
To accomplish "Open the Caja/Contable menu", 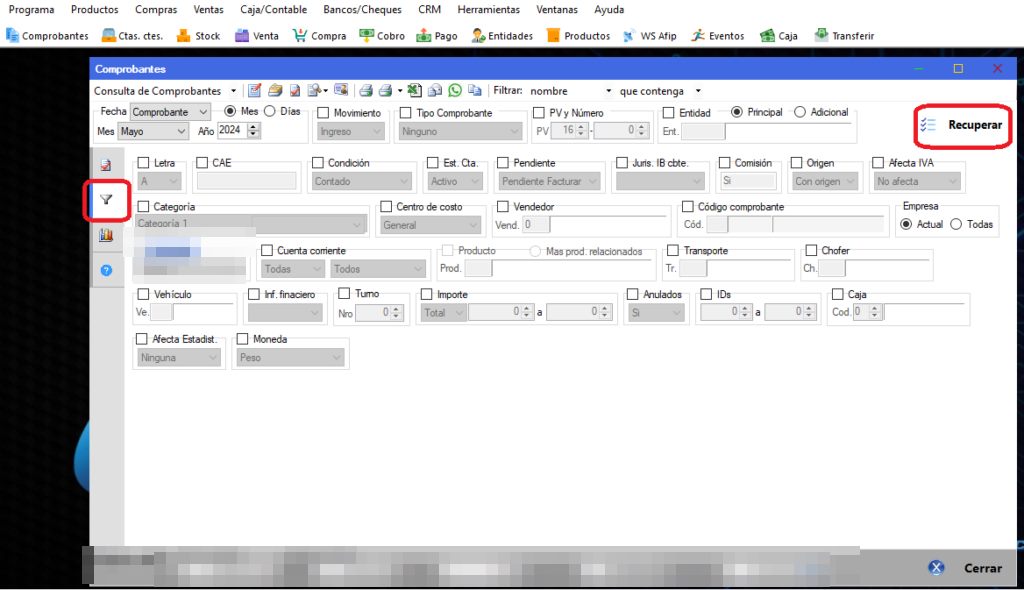I will pos(273,10).
